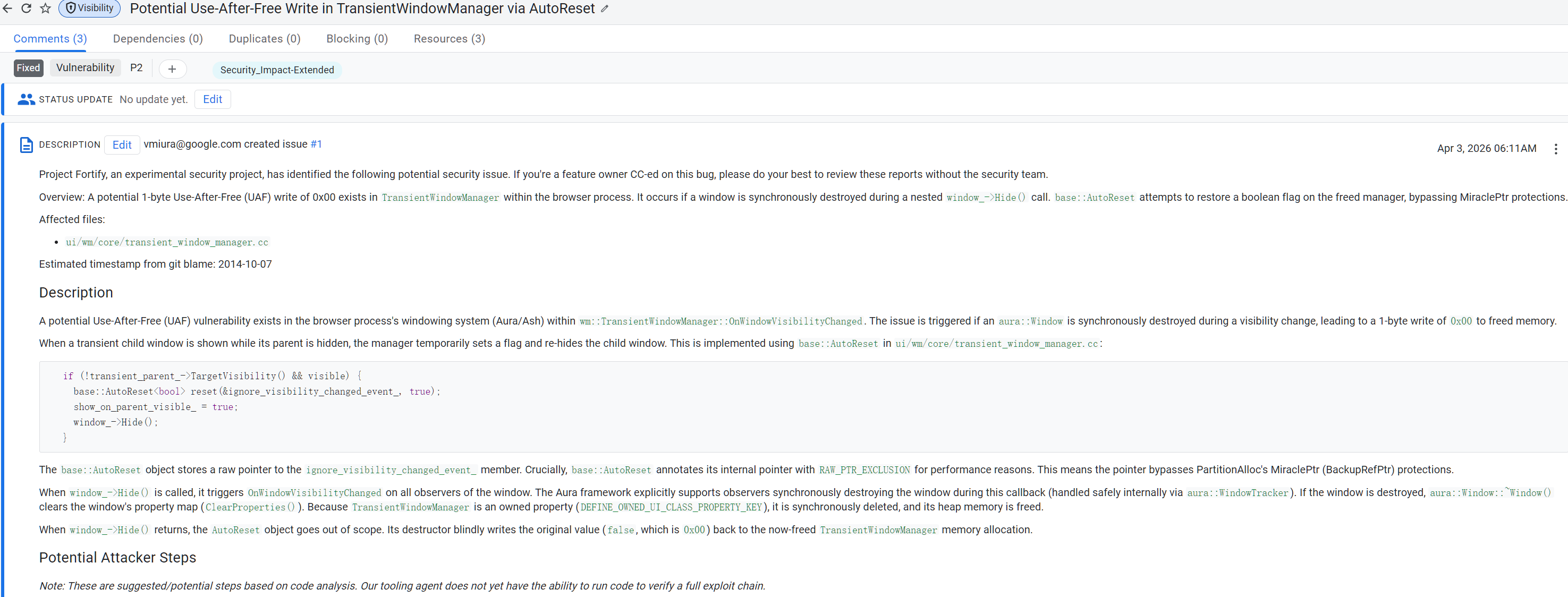Click the plus icon to add hotlist
The width and height of the screenshot is (1568, 597).
[x=172, y=69]
